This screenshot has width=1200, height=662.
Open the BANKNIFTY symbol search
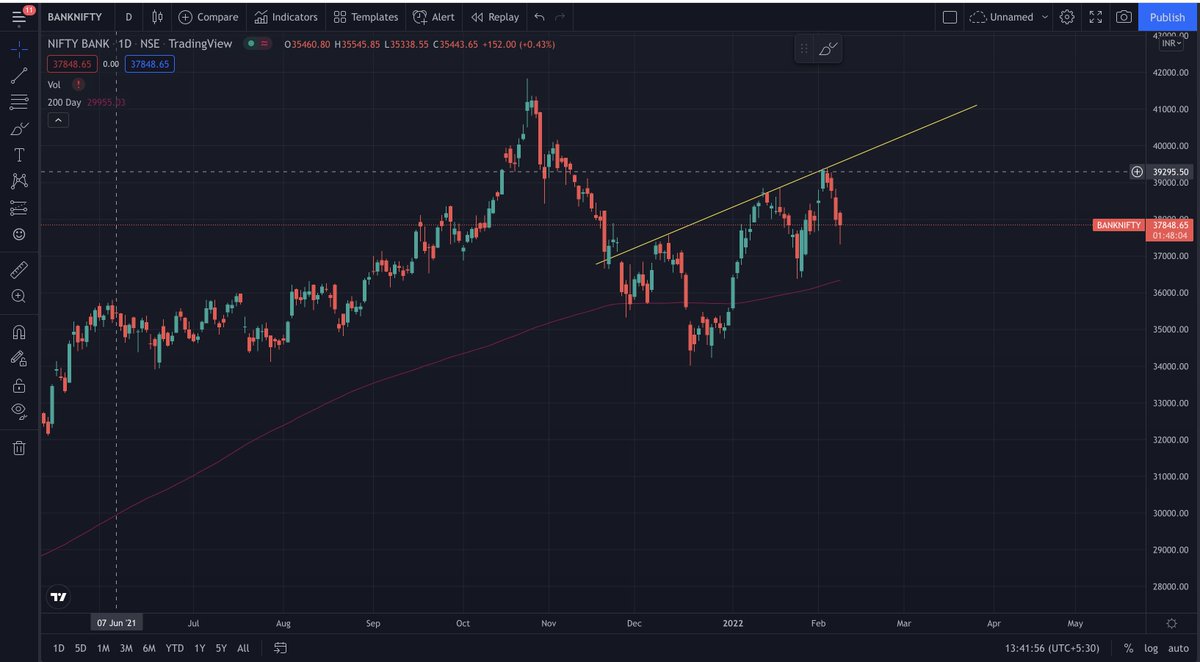click(74, 17)
